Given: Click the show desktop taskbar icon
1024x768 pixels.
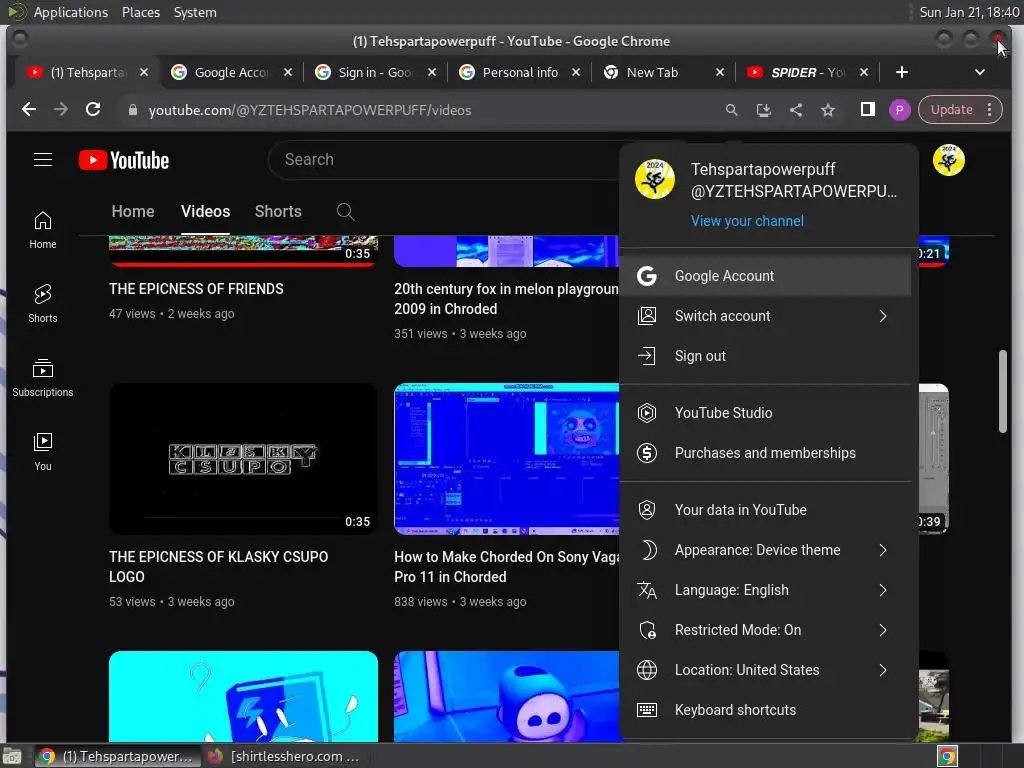Looking at the screenshot, I should pyautogui.click(x=12, y=756).
